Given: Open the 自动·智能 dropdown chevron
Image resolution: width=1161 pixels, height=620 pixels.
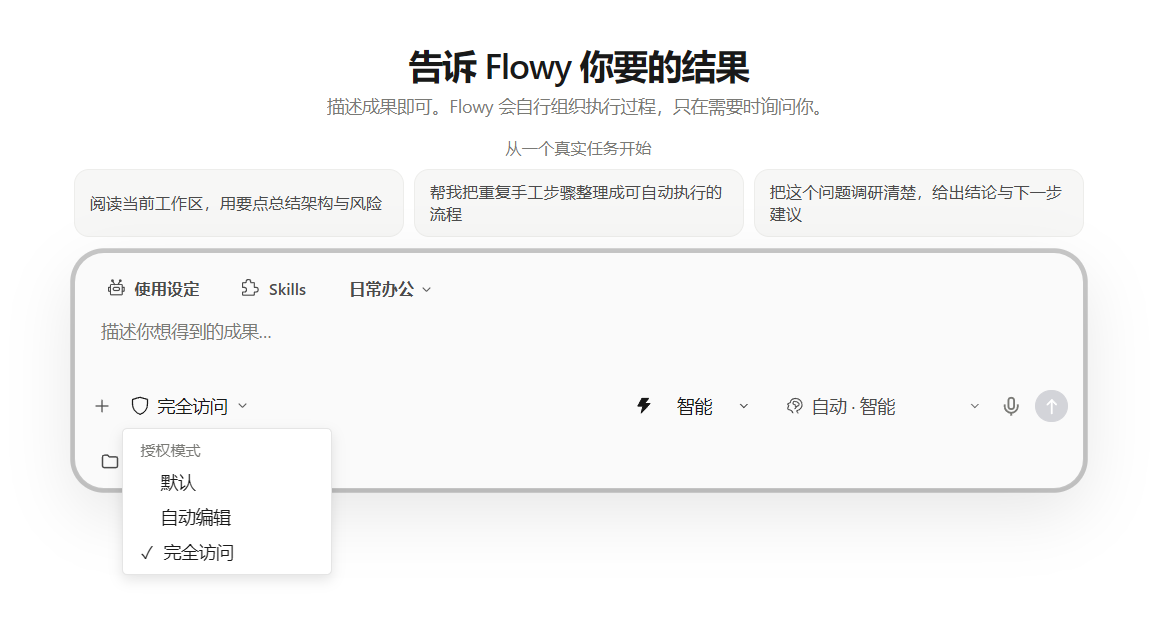Looking at the screenshot, I should tap(974, 406).
